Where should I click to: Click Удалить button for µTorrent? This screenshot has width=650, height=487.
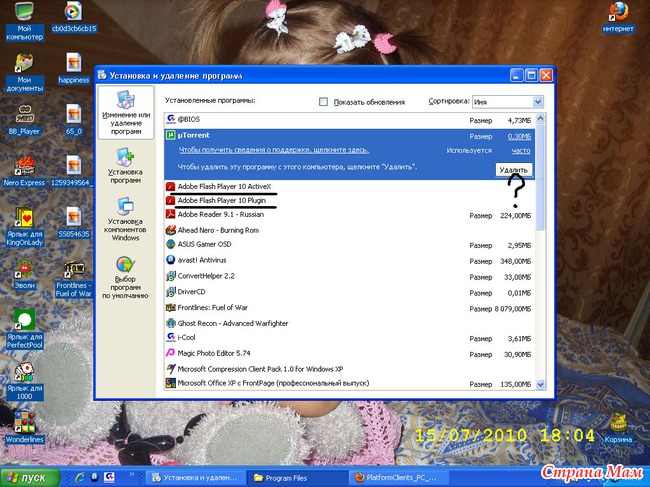pos(513,170)
